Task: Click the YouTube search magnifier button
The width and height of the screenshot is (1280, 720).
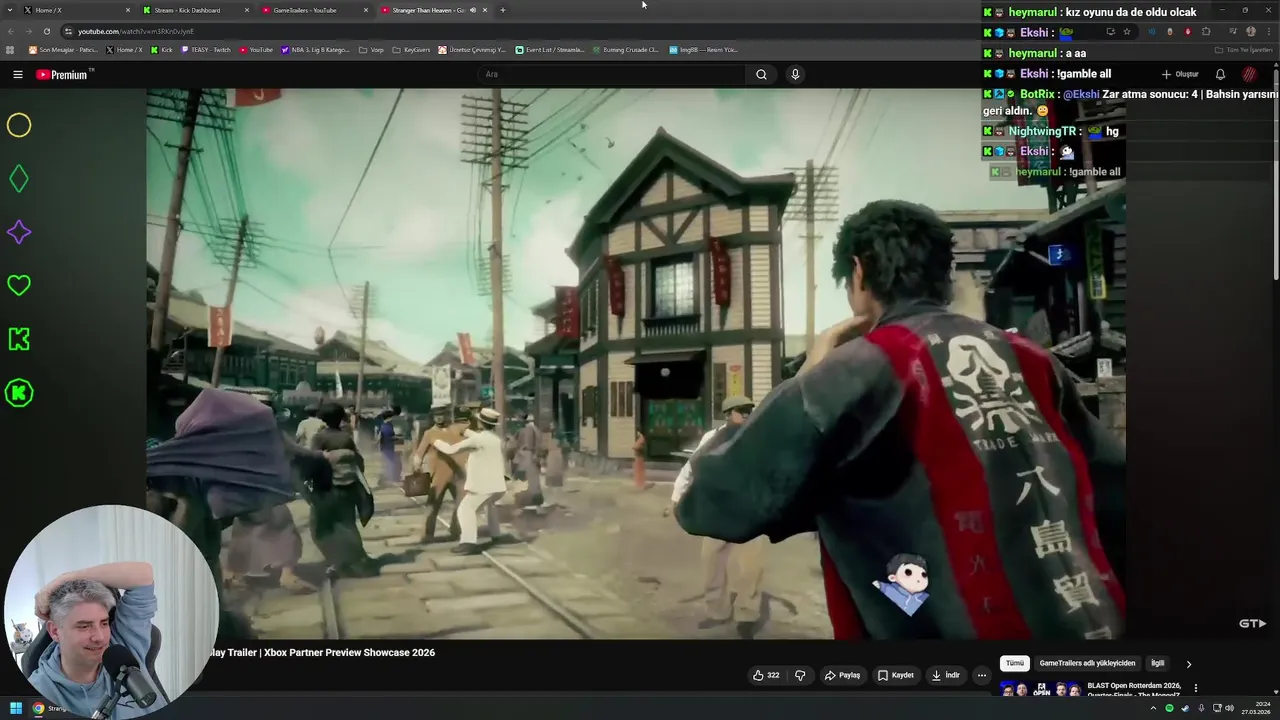Action: pos(761,74)
